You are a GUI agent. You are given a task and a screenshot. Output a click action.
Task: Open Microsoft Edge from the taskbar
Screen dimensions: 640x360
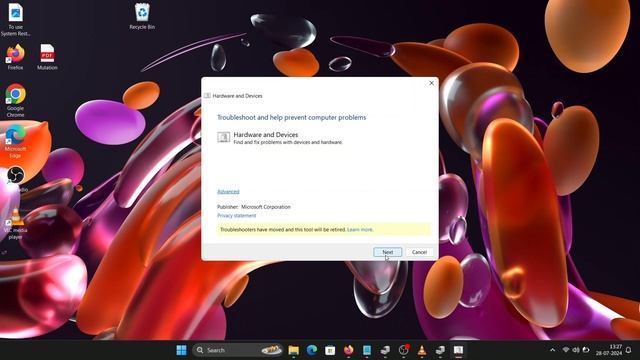coord(312,350)
